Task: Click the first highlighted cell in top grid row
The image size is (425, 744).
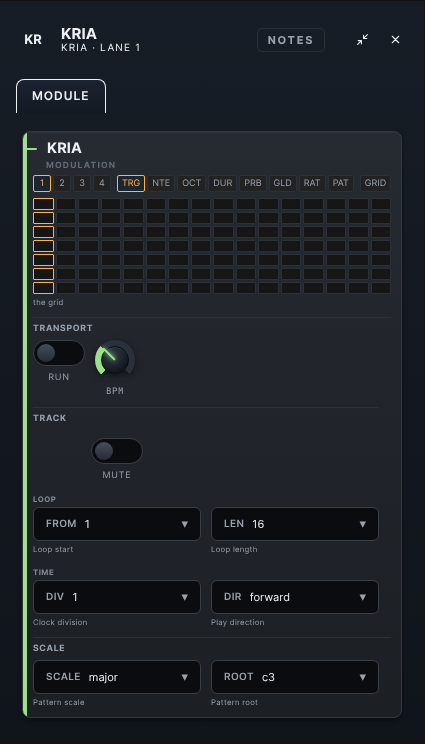Action: coord(43,204)
